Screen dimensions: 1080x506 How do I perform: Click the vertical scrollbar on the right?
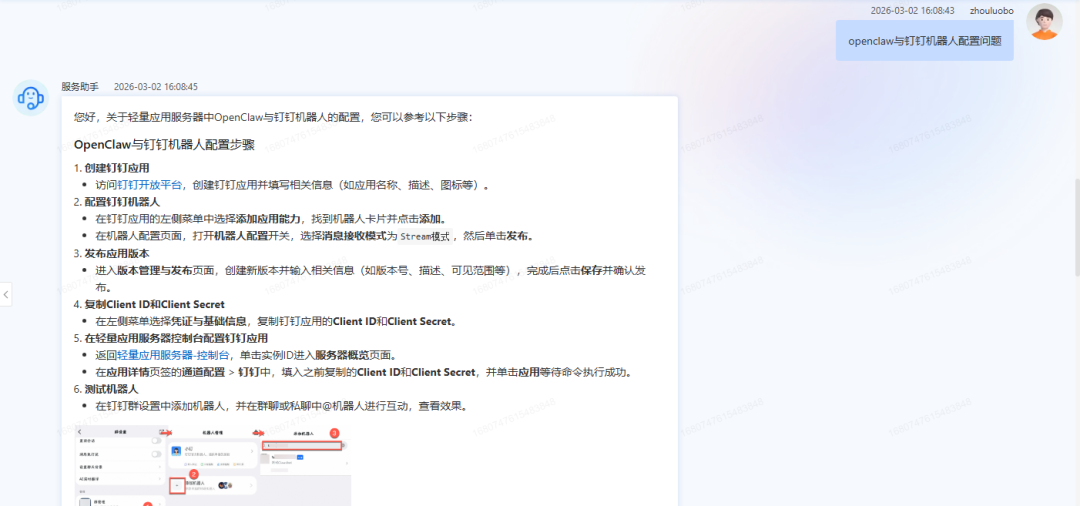[x=1076, y=227]
